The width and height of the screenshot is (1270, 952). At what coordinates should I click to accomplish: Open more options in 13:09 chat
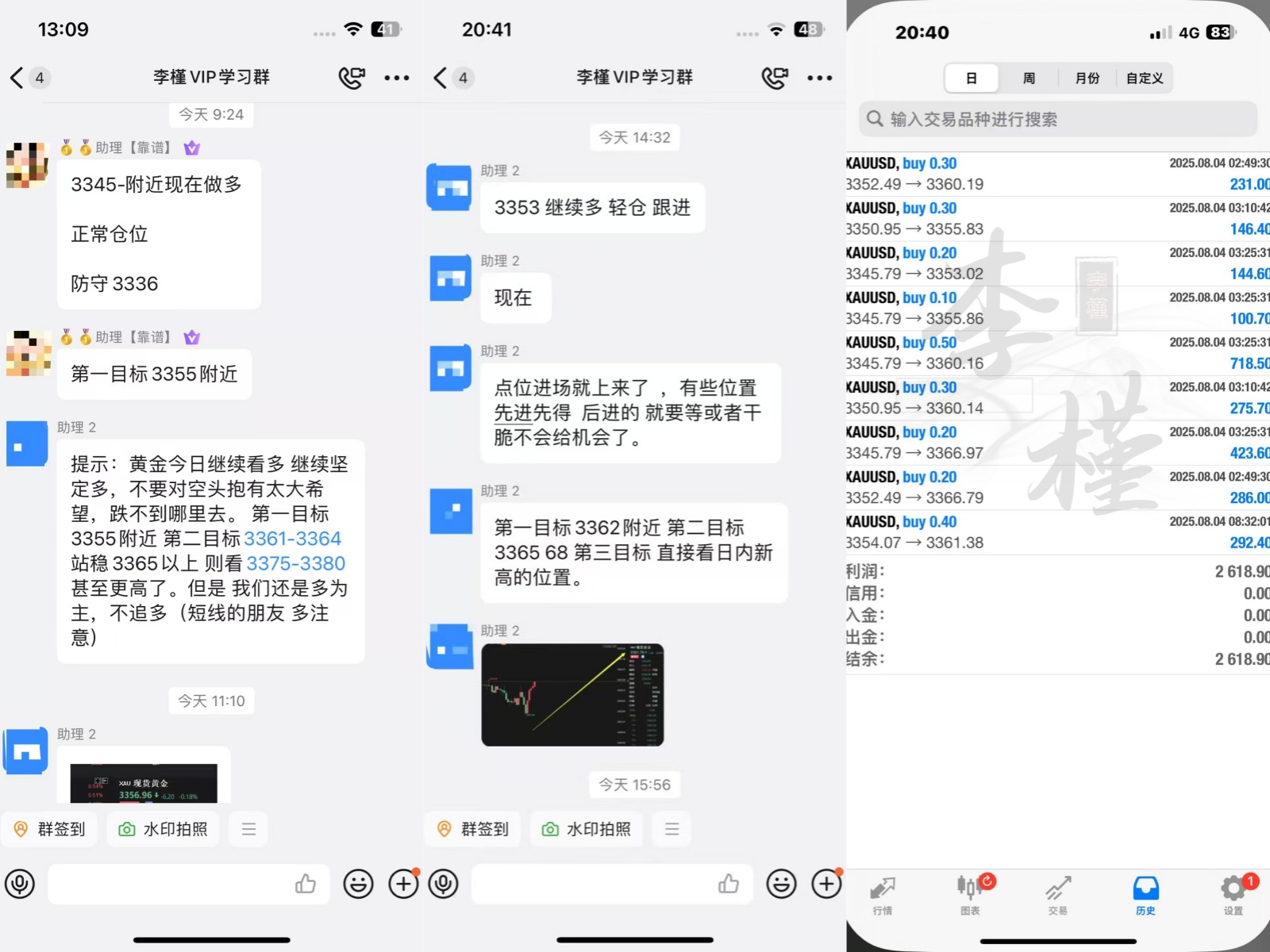pos(397,78)
